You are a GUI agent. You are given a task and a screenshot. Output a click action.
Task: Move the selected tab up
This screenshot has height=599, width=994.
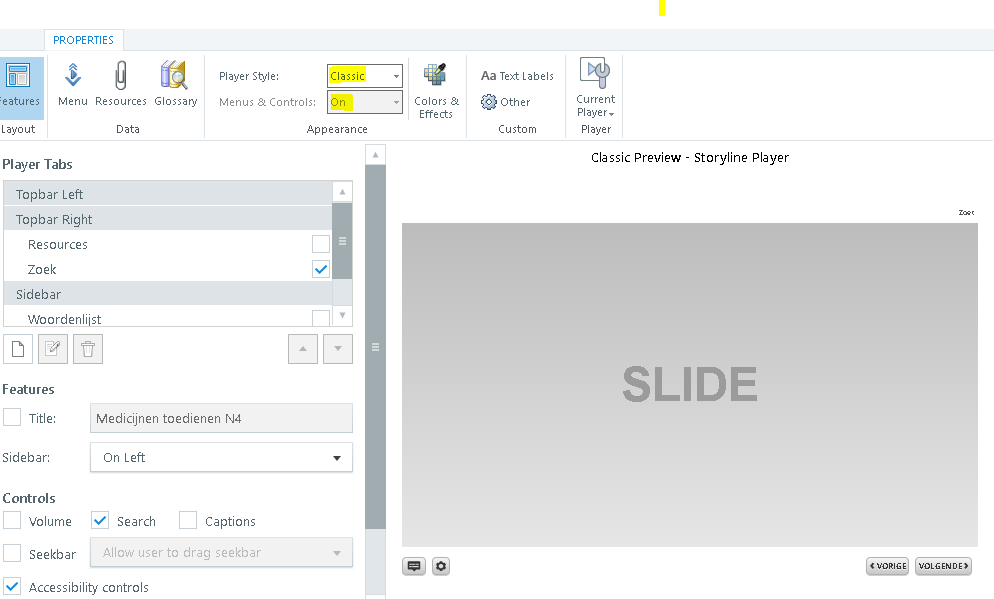[303, 349]
